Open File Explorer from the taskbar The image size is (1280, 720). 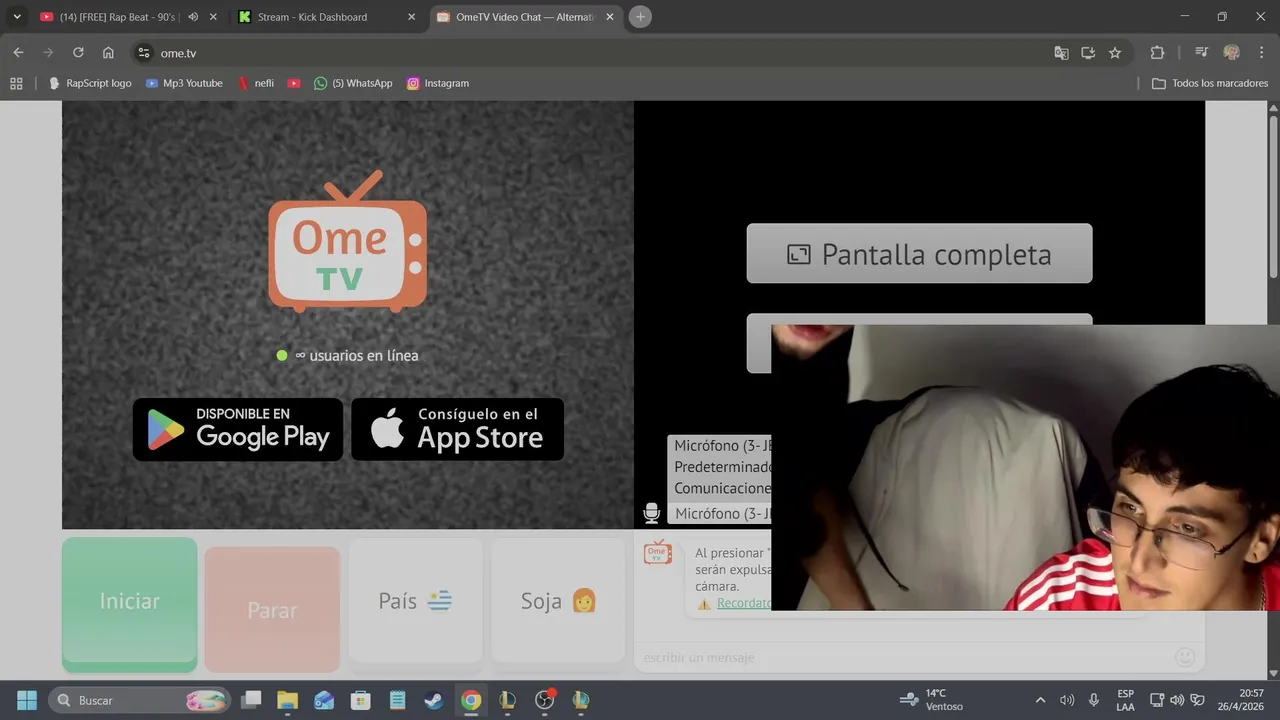tap(287, 700)
